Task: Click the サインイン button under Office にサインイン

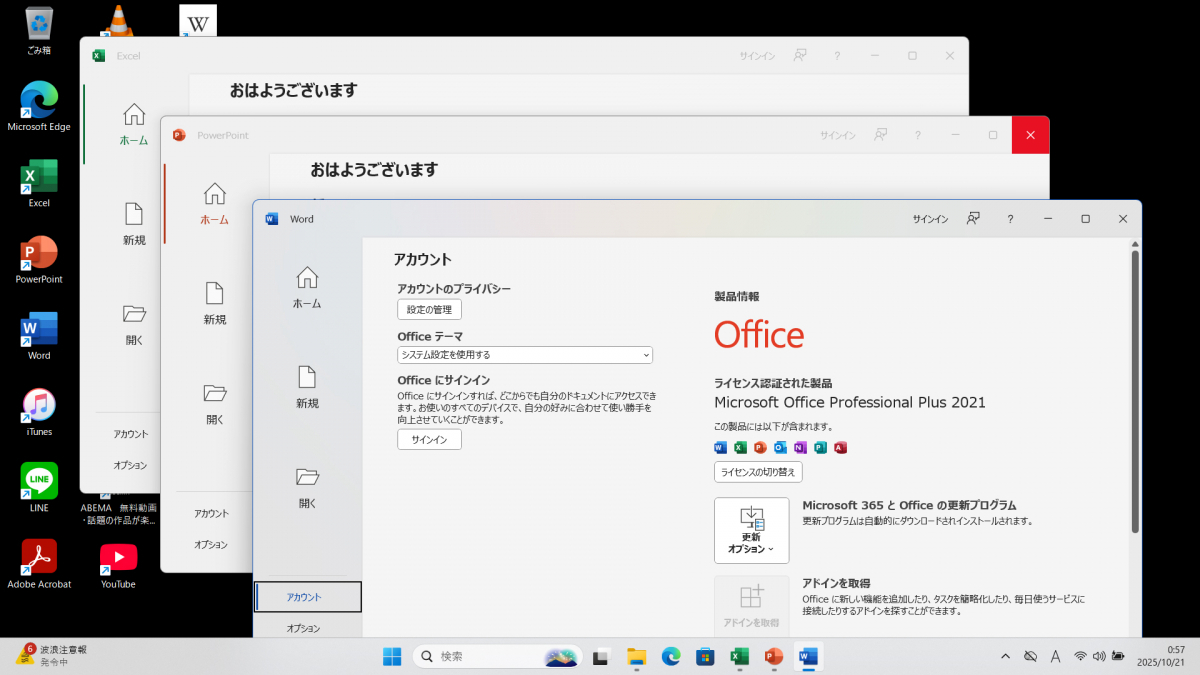Action: click(x=428, y=438)
